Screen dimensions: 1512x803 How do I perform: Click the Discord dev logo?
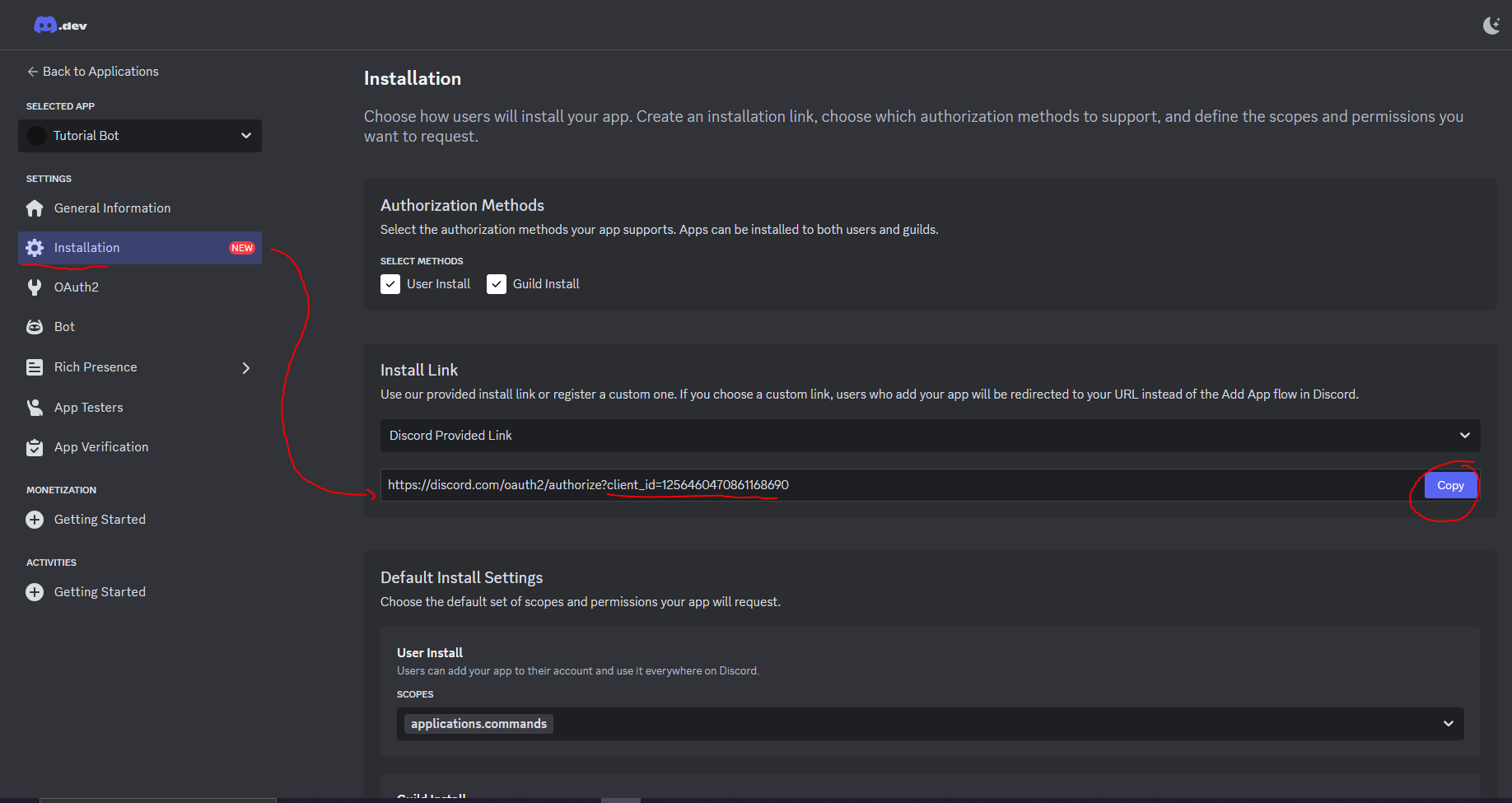(60, 26)
